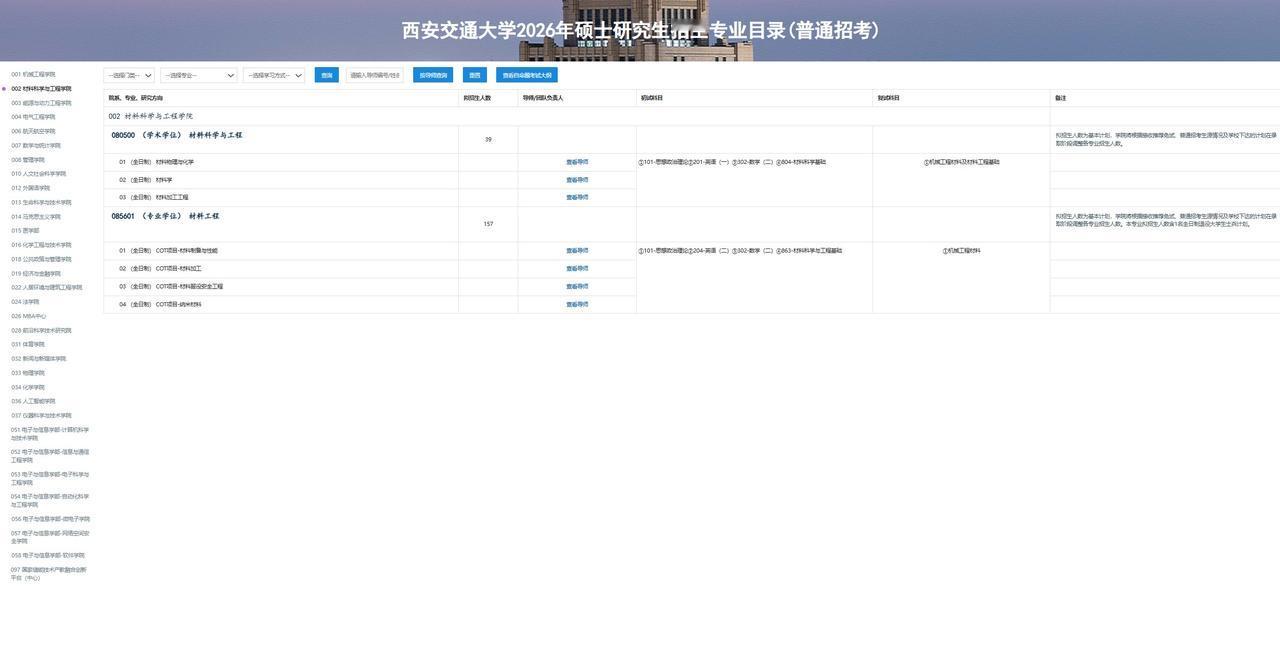Click the 重置 button

tap(475, 75)
